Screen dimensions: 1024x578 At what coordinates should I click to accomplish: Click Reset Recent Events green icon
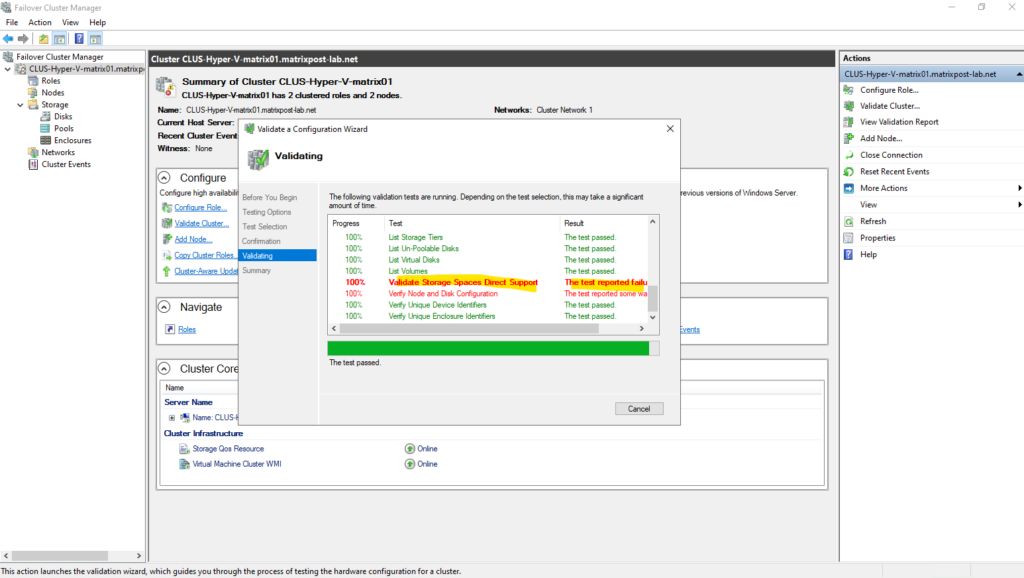point(848,172)
